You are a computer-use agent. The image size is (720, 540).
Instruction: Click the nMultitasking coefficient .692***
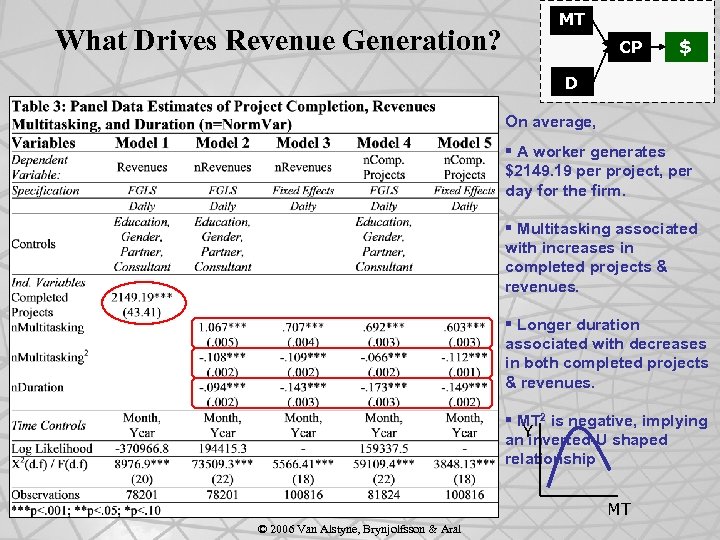pyautogui.click(x=384, y=327)
